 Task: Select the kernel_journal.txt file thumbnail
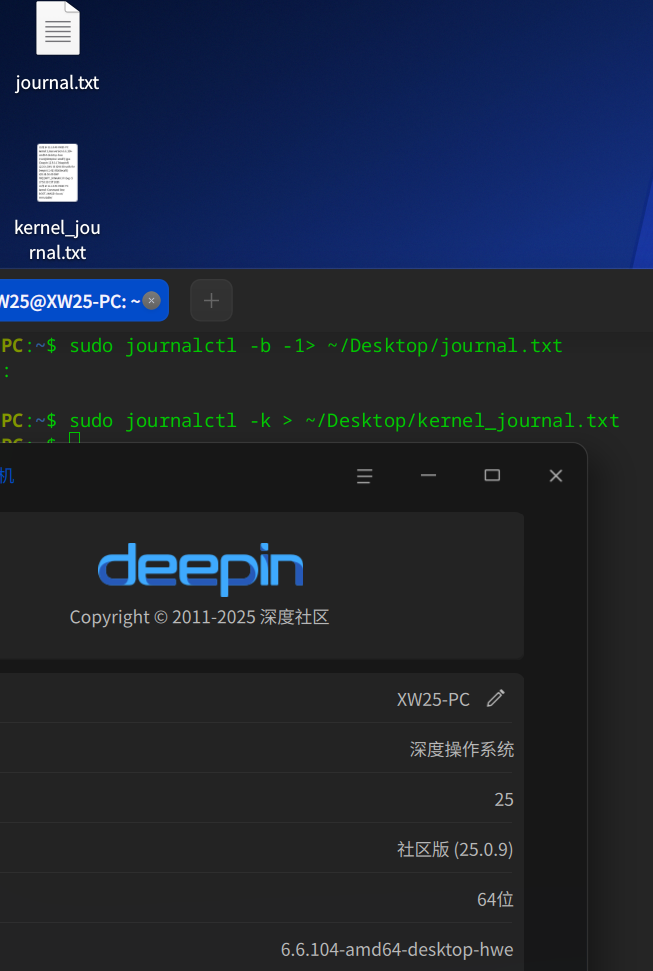[58, 173]
